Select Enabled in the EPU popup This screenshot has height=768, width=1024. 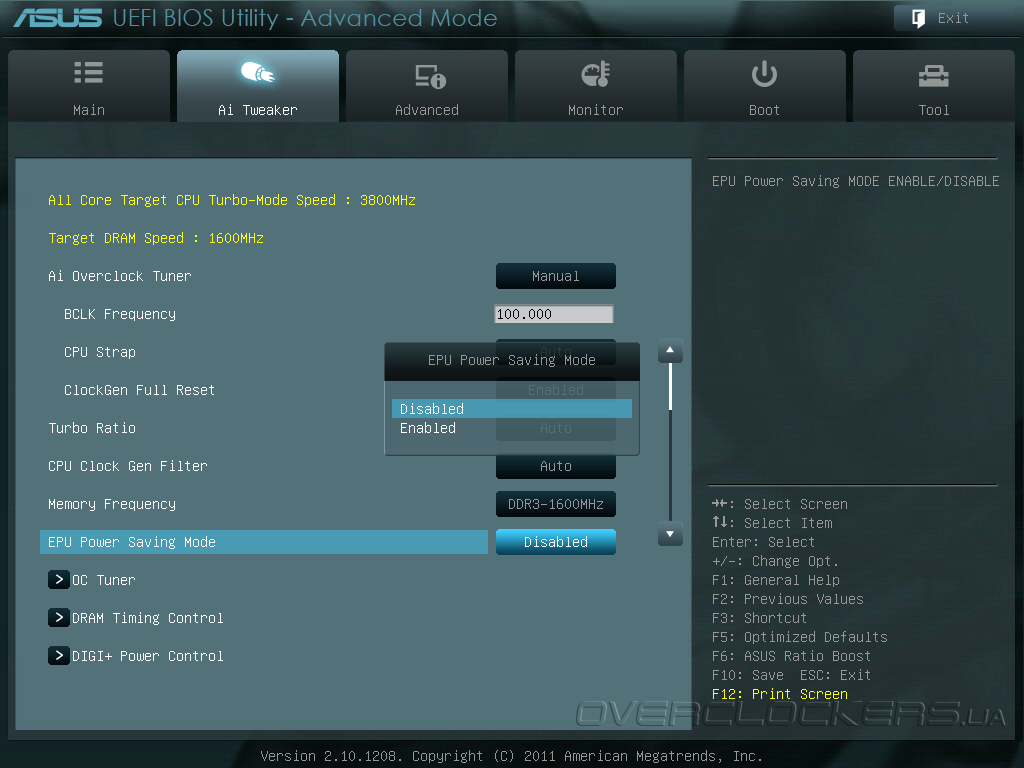point(512,428)
